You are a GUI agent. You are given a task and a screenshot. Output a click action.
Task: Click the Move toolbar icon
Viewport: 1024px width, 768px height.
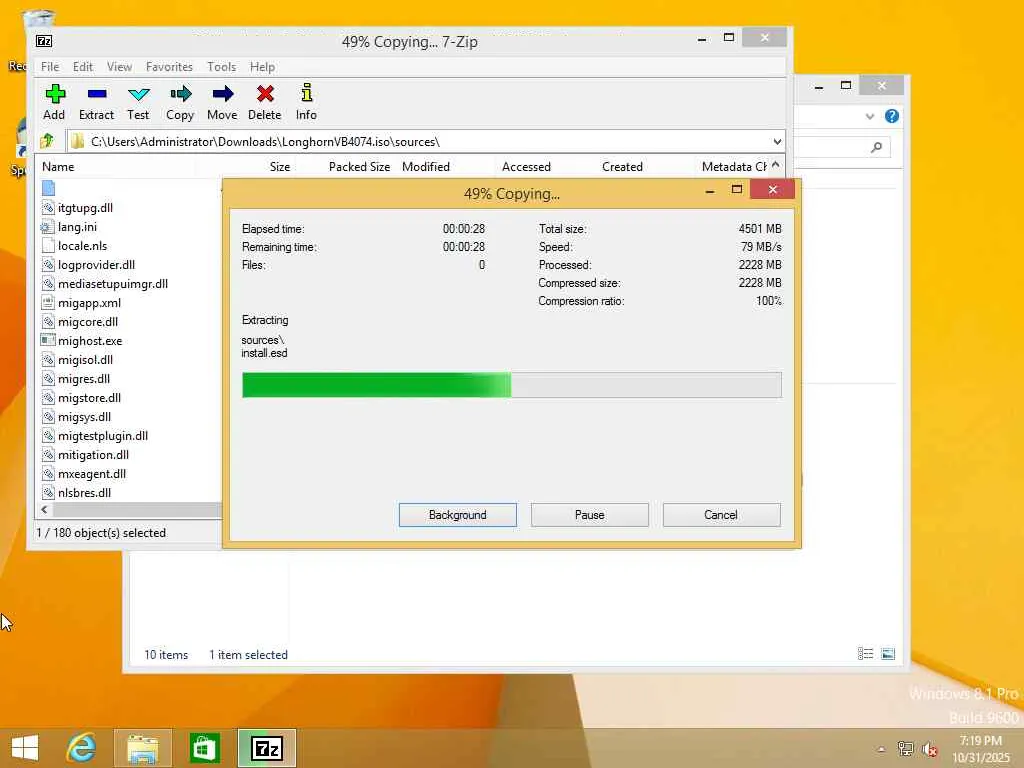point(223,94)
